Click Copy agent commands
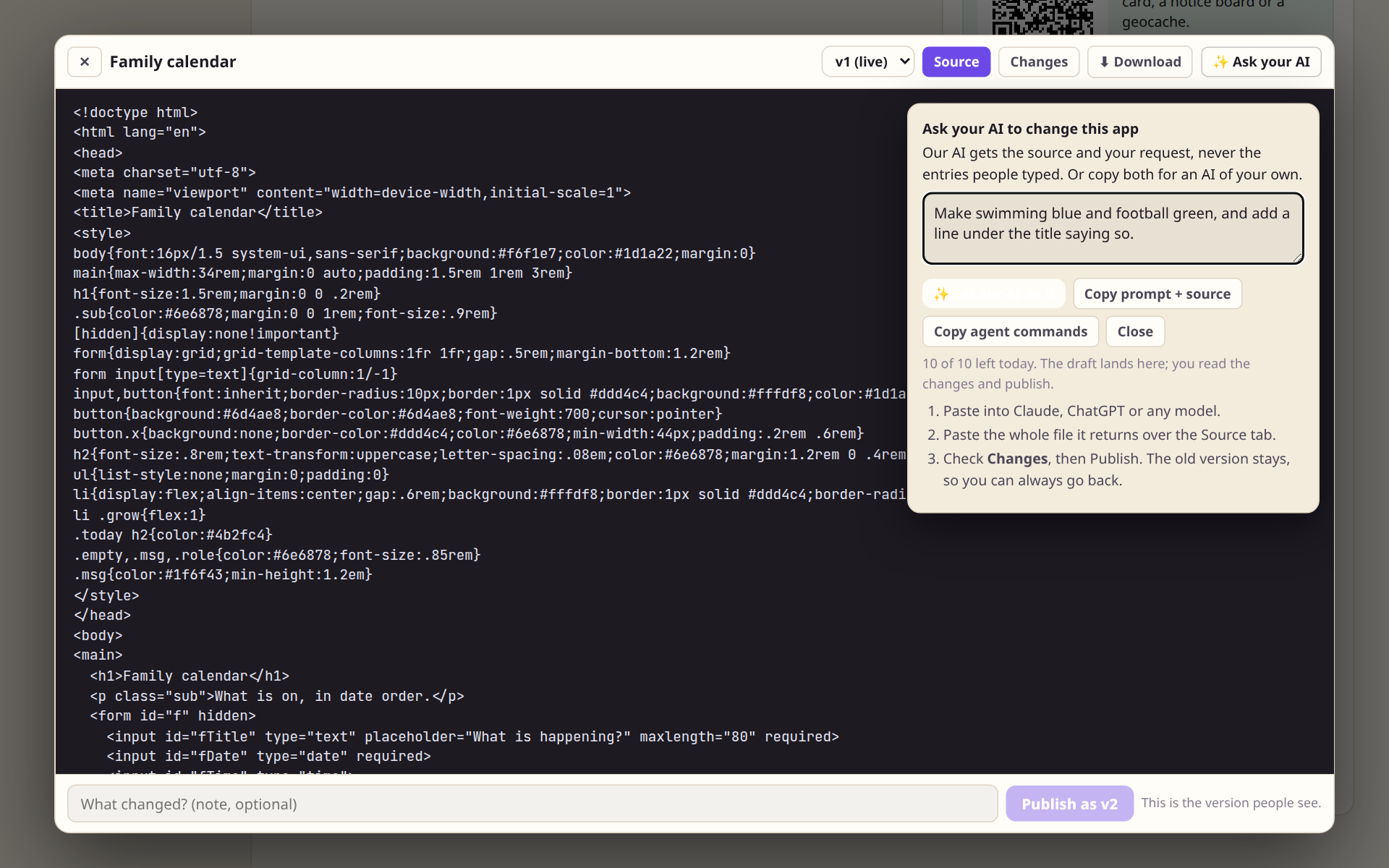The height and width of the screenshot is (868, 1389). [1010, 331]
